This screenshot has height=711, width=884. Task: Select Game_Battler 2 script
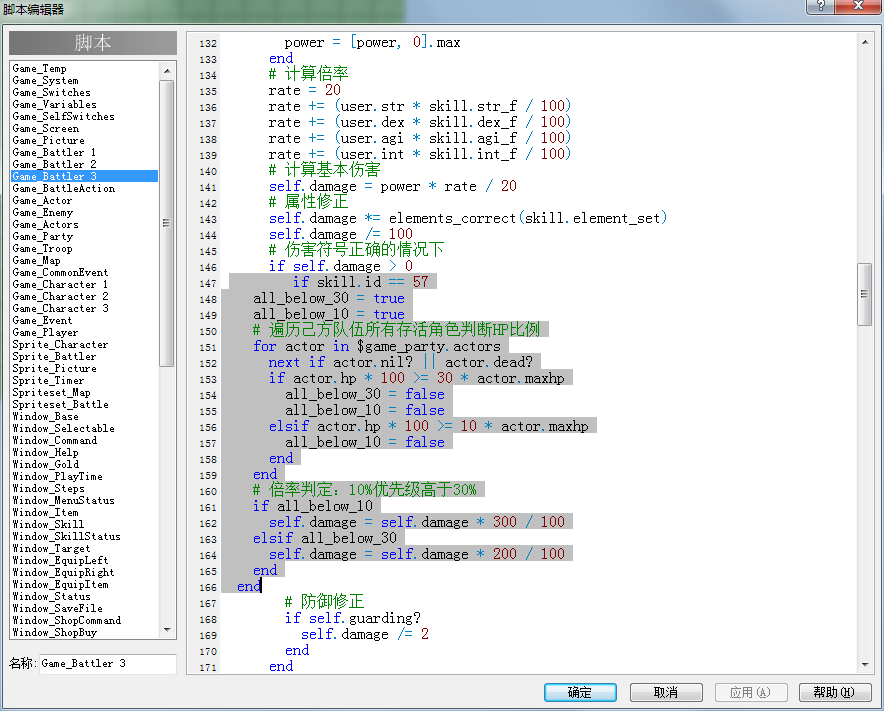pos(85,165)
